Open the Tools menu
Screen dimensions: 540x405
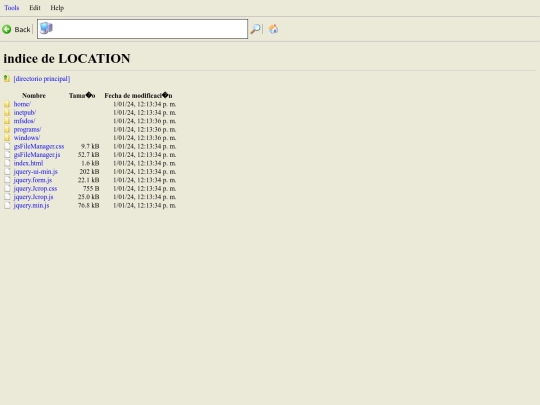coord(12,8)
